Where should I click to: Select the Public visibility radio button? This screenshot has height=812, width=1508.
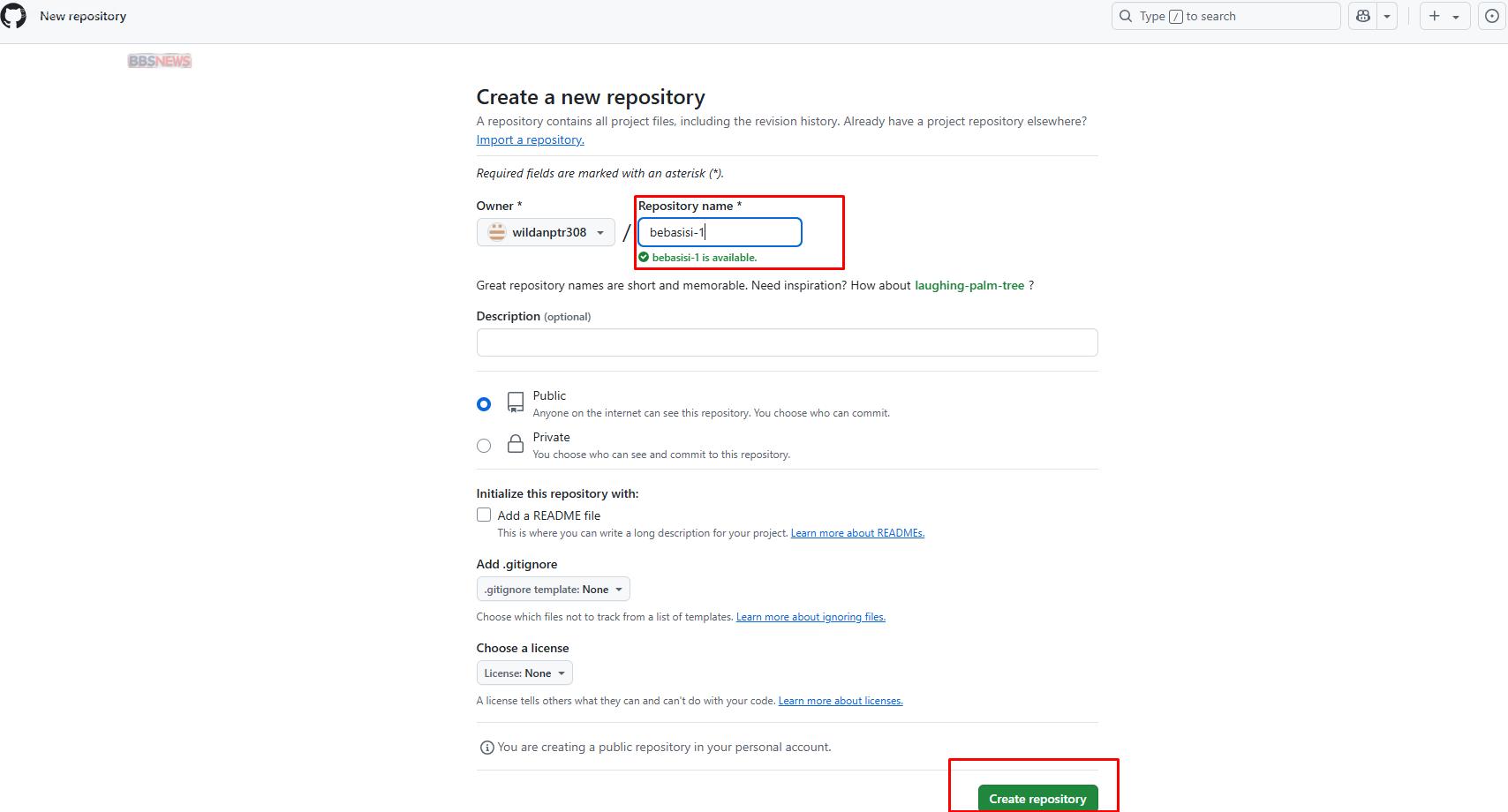pos(484,404)
